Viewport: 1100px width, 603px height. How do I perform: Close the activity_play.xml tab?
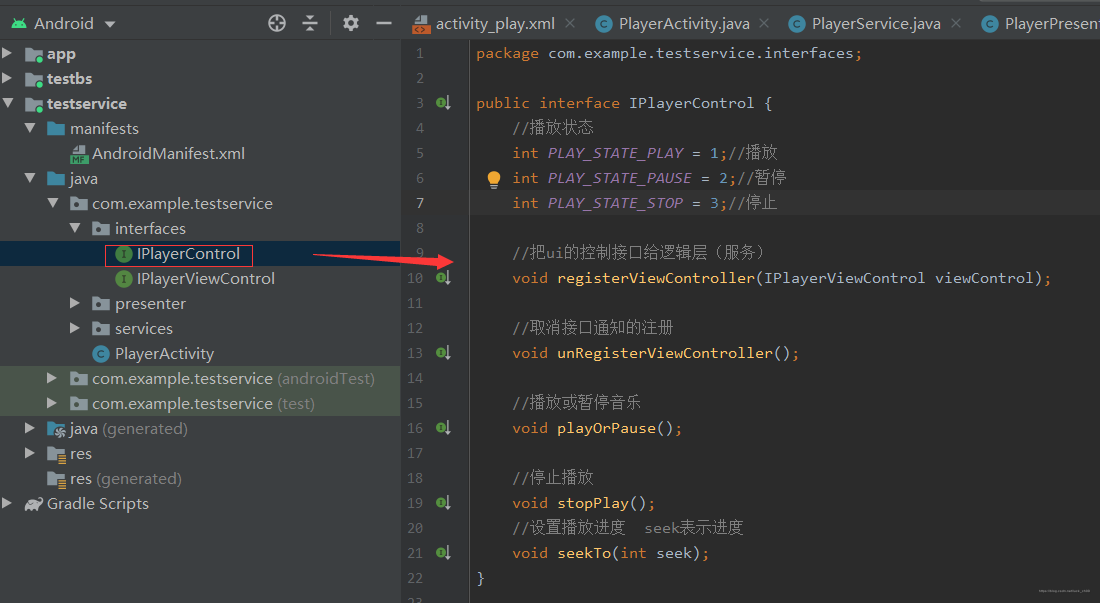tap(570, 23)
